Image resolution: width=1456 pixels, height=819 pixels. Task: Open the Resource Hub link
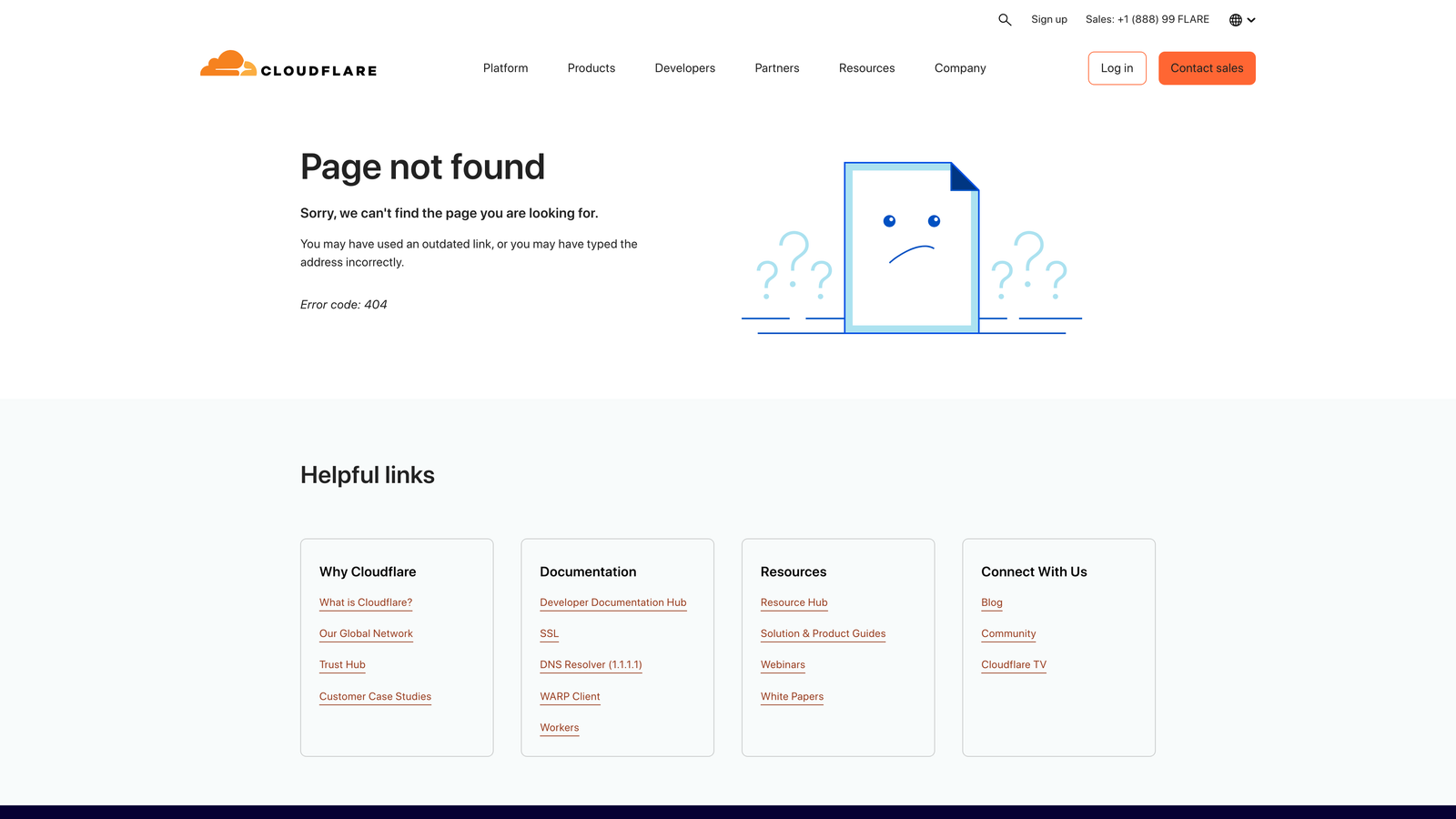[794, 602]
